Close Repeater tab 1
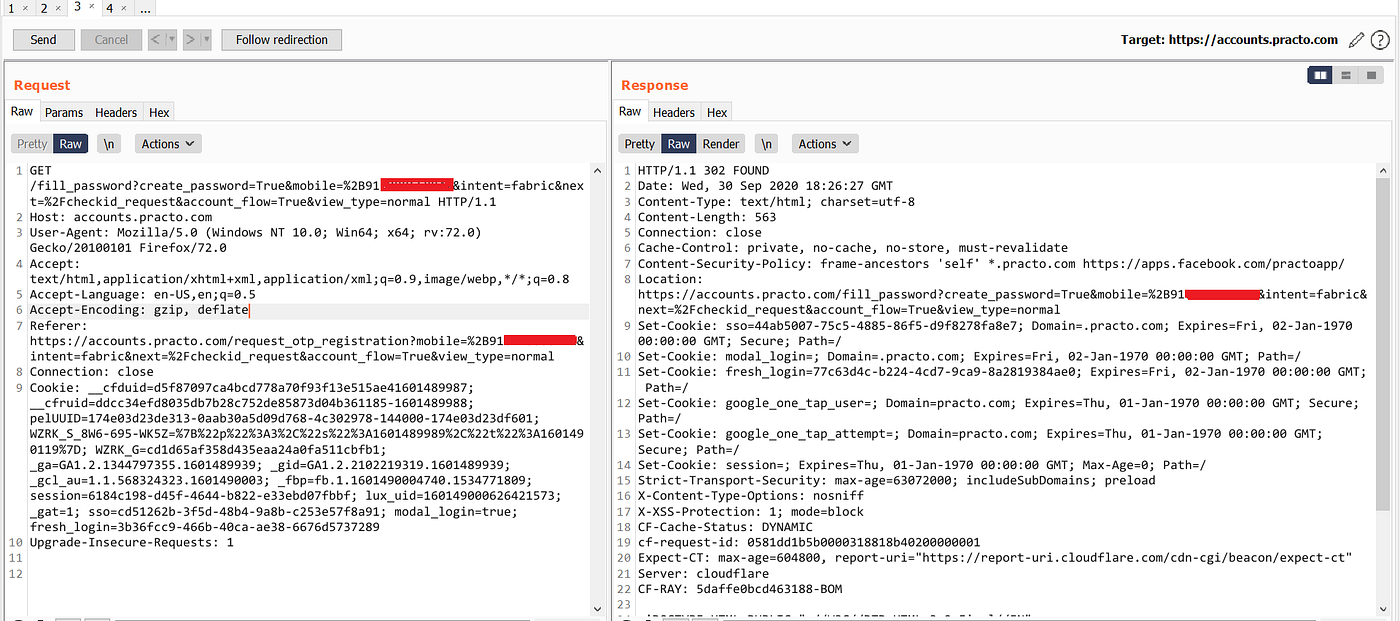The height and width of the screenshot is (621, 1400). point(25,8)
